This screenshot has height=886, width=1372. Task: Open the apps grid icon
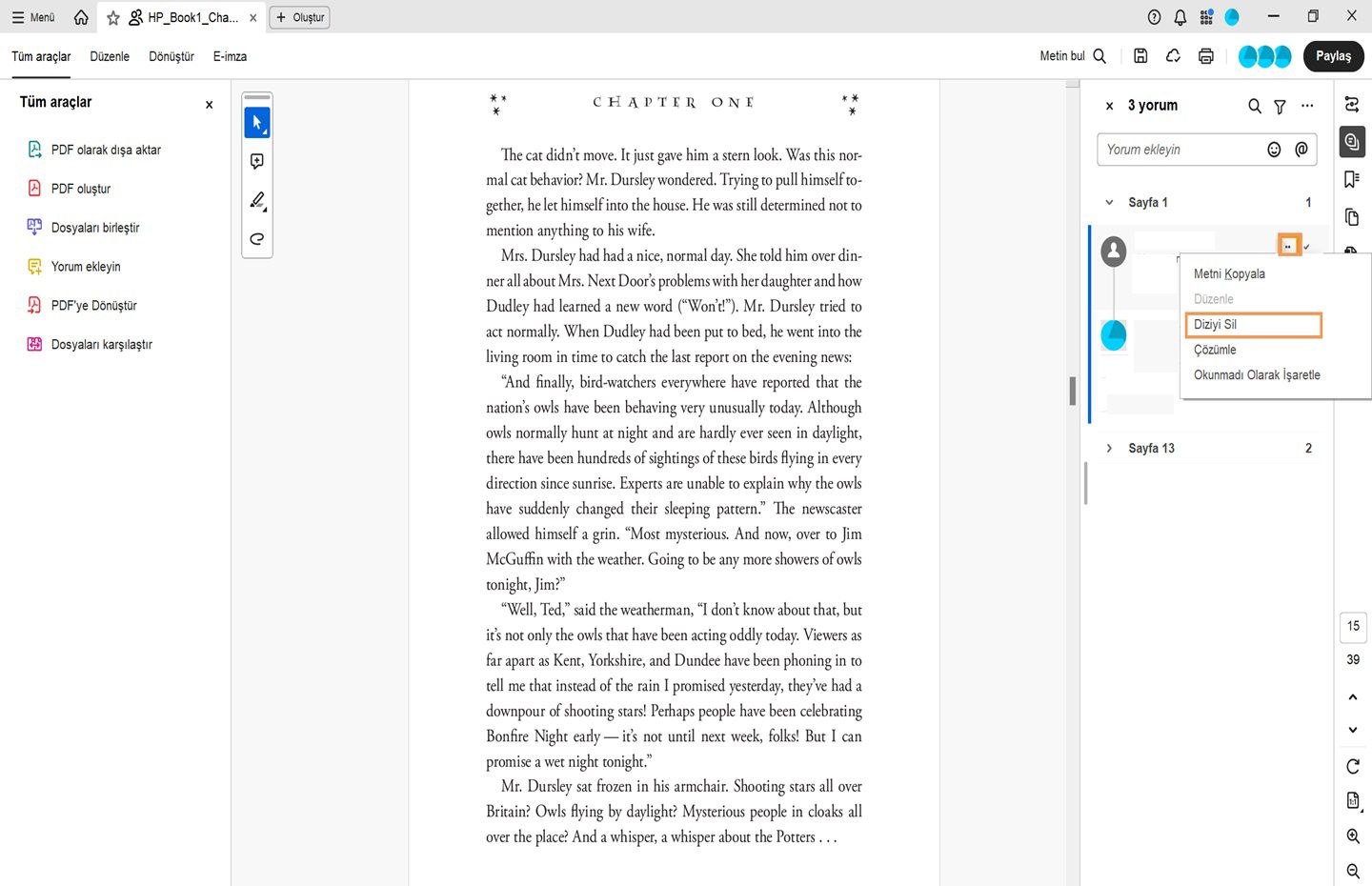point(1206,17)
